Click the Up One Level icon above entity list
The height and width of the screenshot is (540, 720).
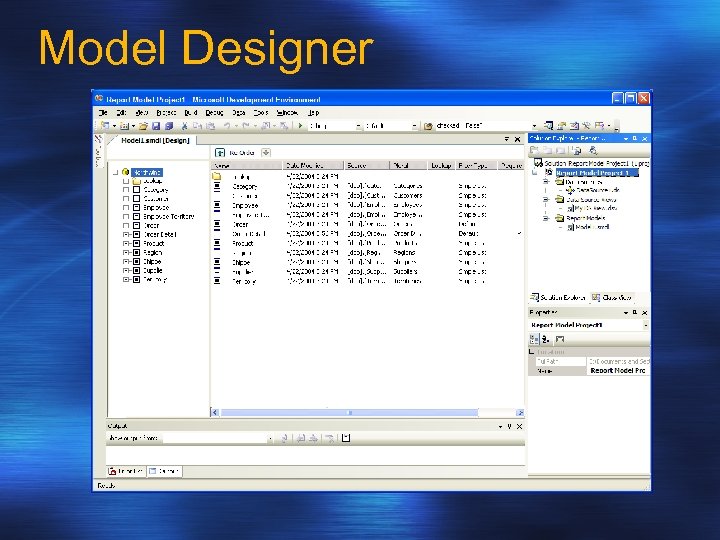tap(220, 152)
